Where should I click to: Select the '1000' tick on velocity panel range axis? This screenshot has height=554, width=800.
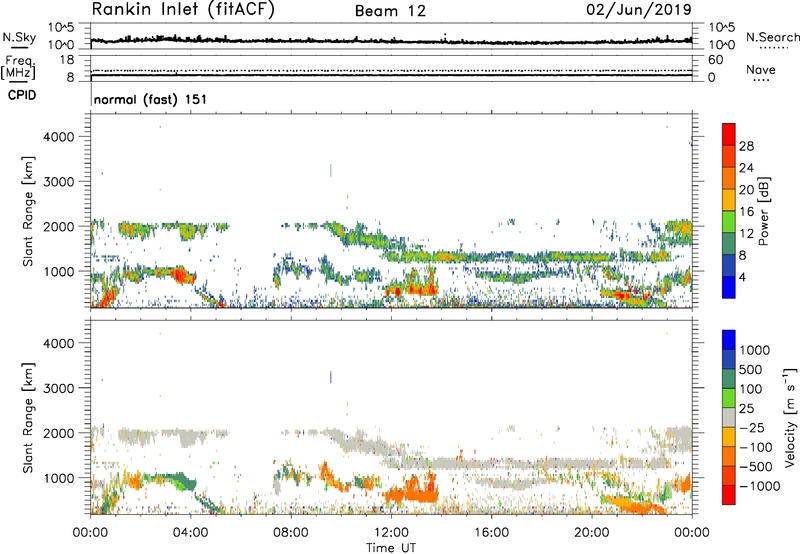coord(59,478)
